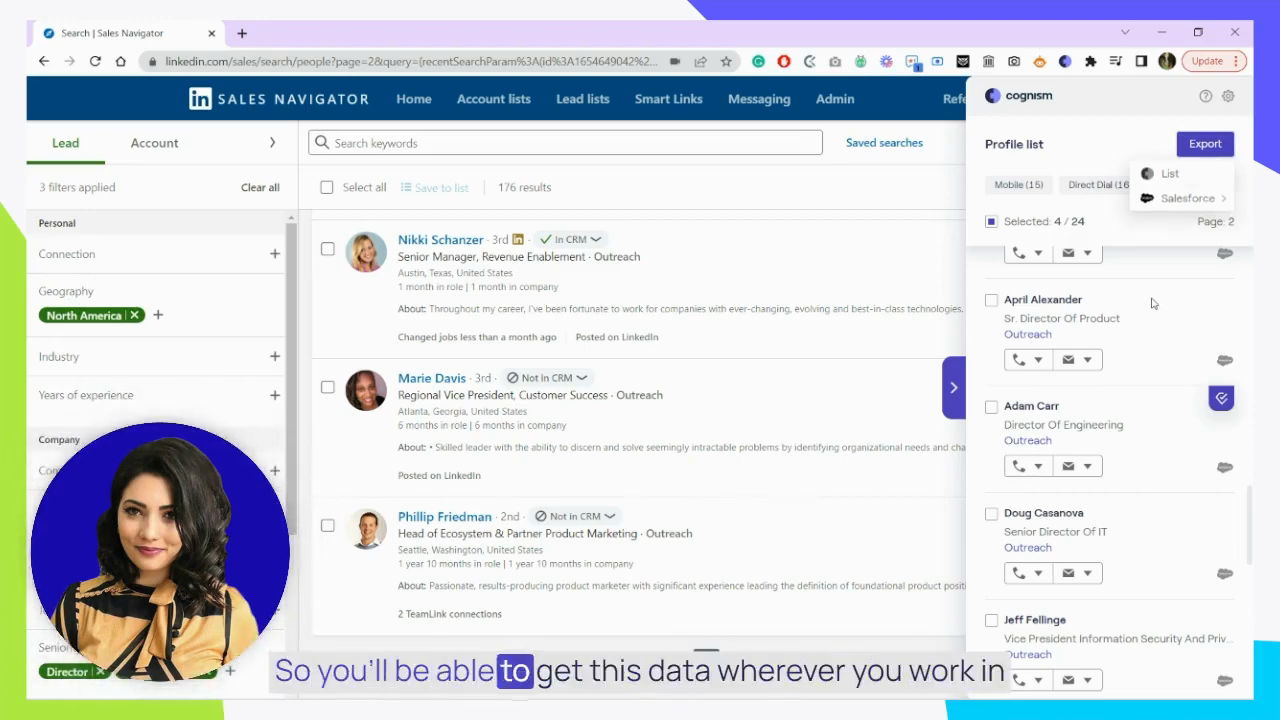Image resolution: width=1280 pixels, height=720 pixels.
Task: Switch to the Lead tab
Action: [65, 143]
